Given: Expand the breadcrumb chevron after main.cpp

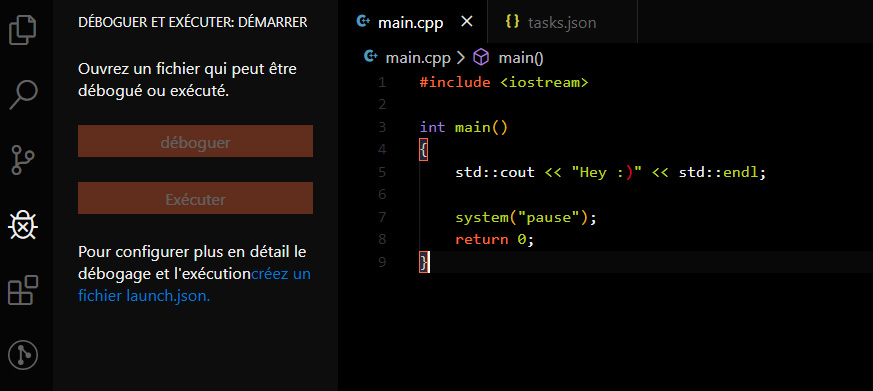Looking at the screenshot, I should pos(460,57).
